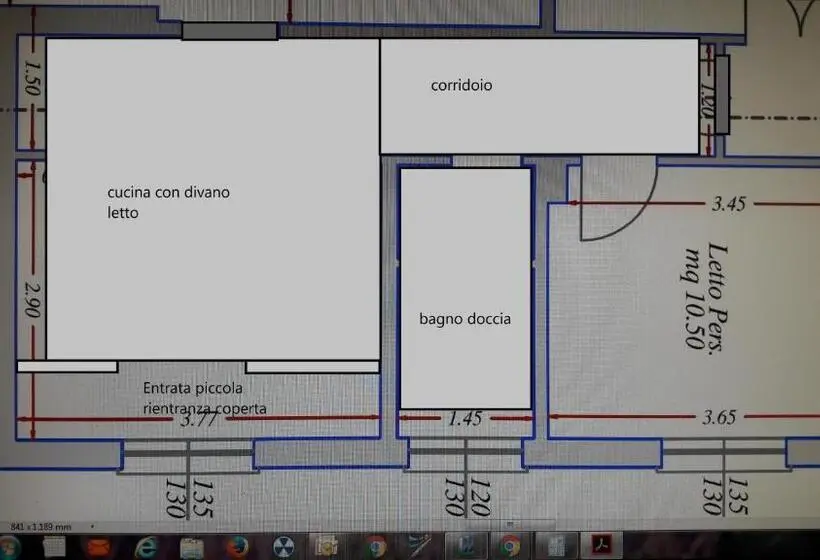Open the orange app icon on taskbar
Image resolution: width=820 pixels, height=560 pixels.
pyautogui.click(x=99, y=547)
